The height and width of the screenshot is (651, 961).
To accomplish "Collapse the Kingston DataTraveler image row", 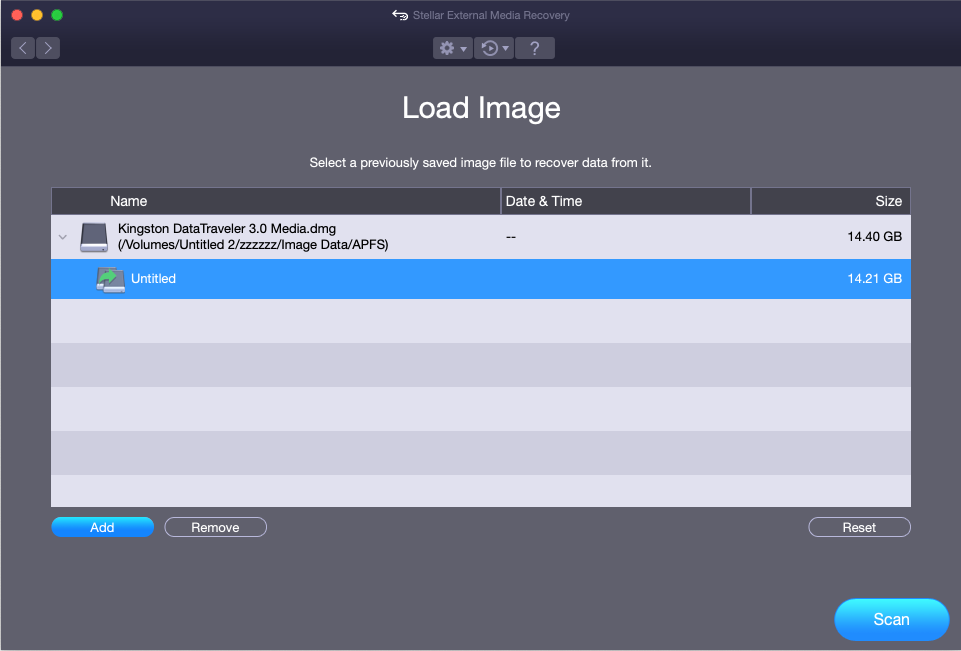I will (x=63, y=237).
